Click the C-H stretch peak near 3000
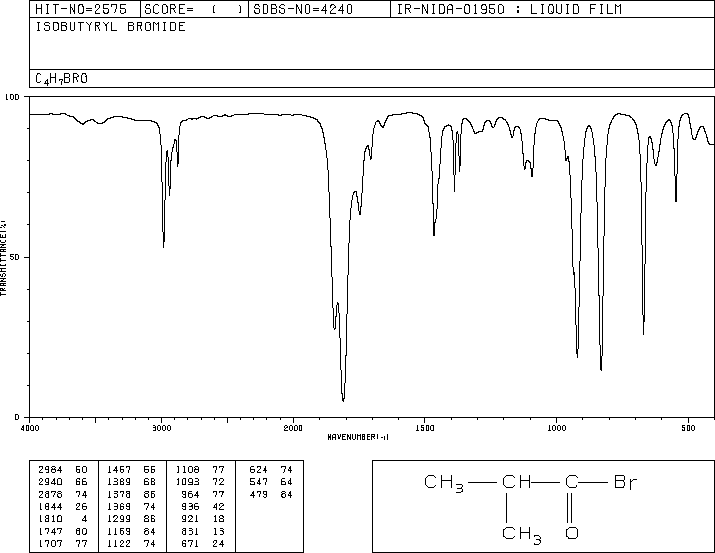This screenshot has width=715, height=553. pos(163,246)
